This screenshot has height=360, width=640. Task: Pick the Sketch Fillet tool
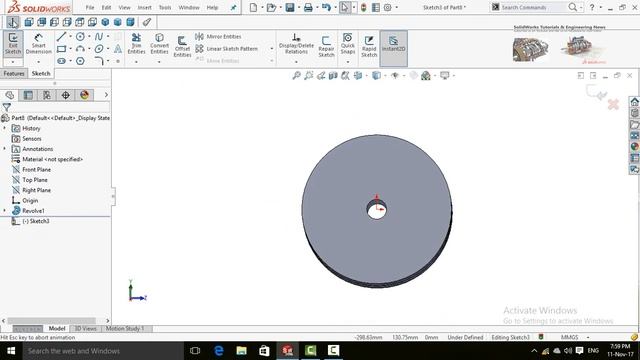(x=99, y=61)
